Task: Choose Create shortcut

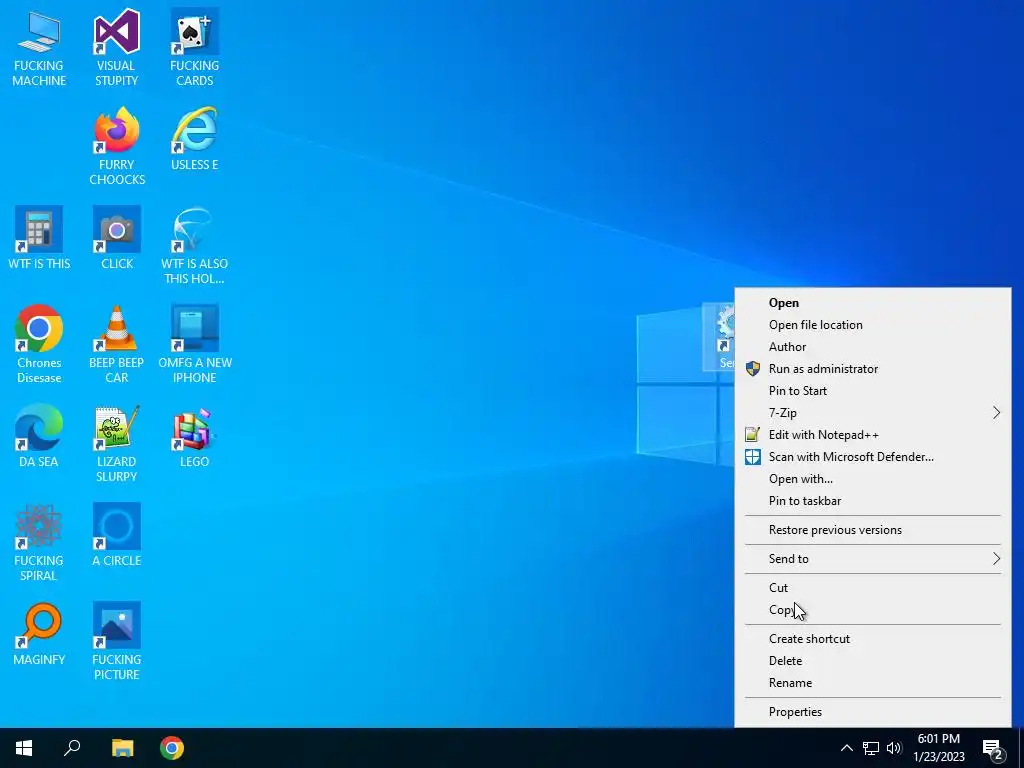Action: click(872, 639)
